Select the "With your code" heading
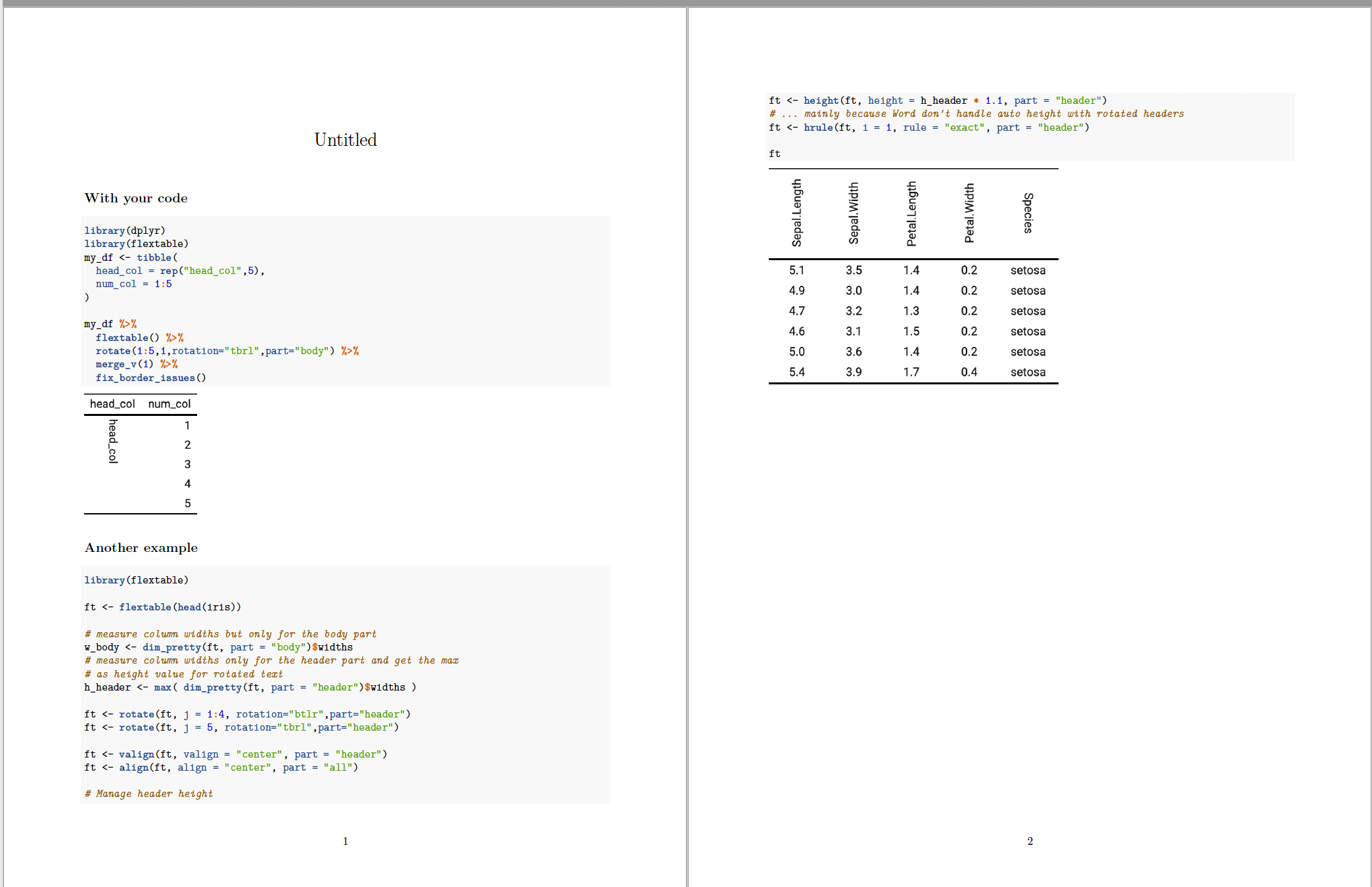The image size is (1372, 887). (135, 198)
